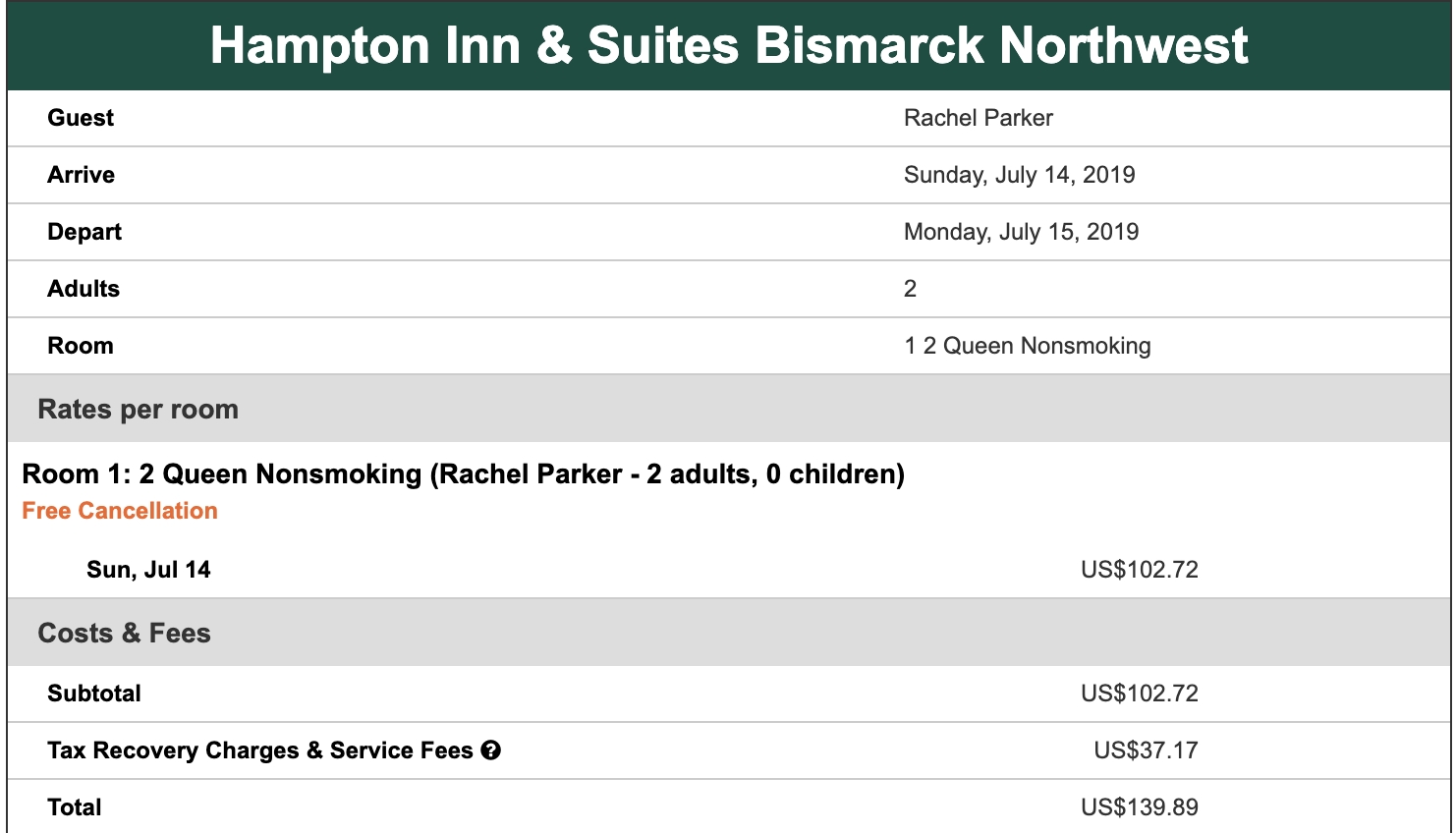Click the Adults label

[x=84, y=289]
